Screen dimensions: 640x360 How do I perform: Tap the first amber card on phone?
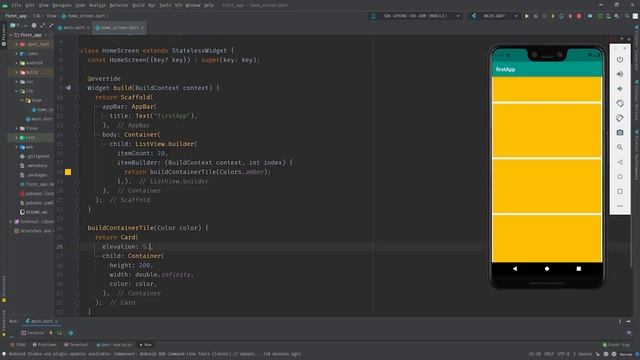click(547, 89)
